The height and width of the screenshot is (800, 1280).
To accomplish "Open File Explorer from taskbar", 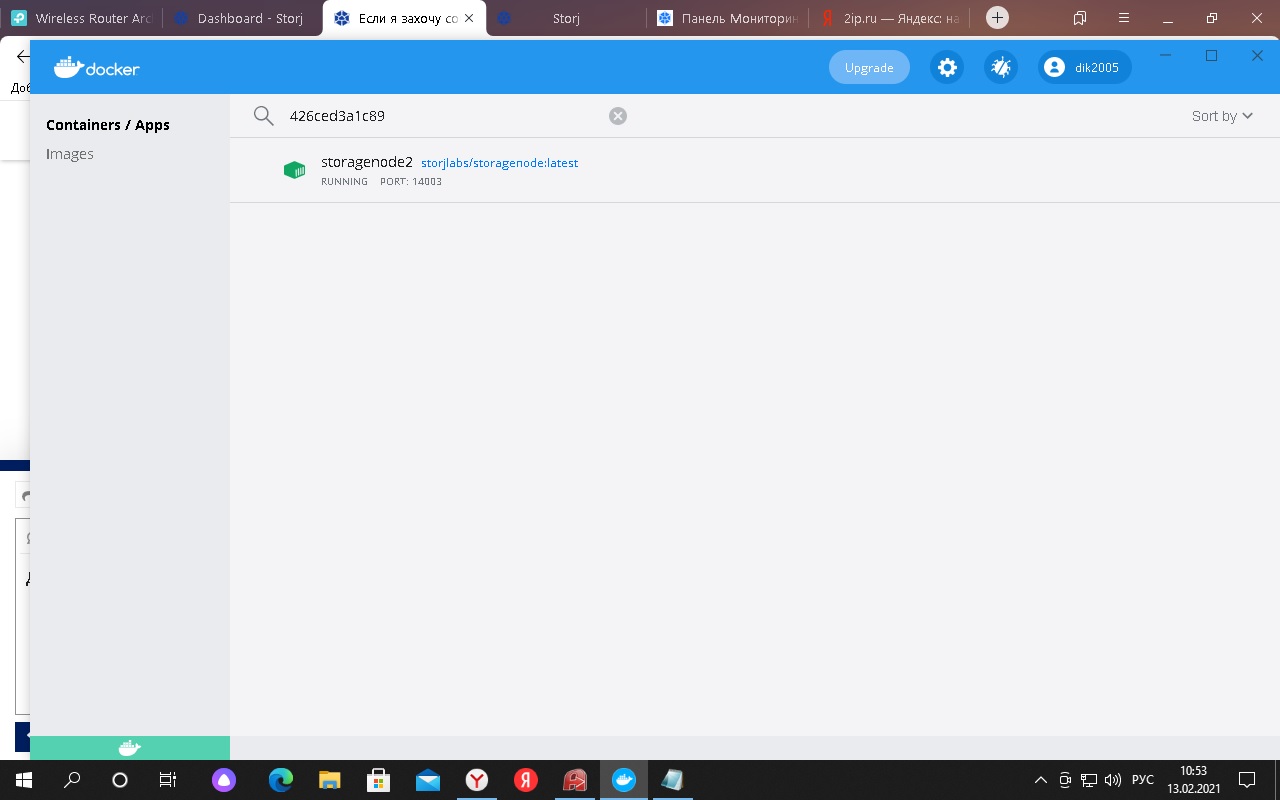I will [x=330, y=780].
